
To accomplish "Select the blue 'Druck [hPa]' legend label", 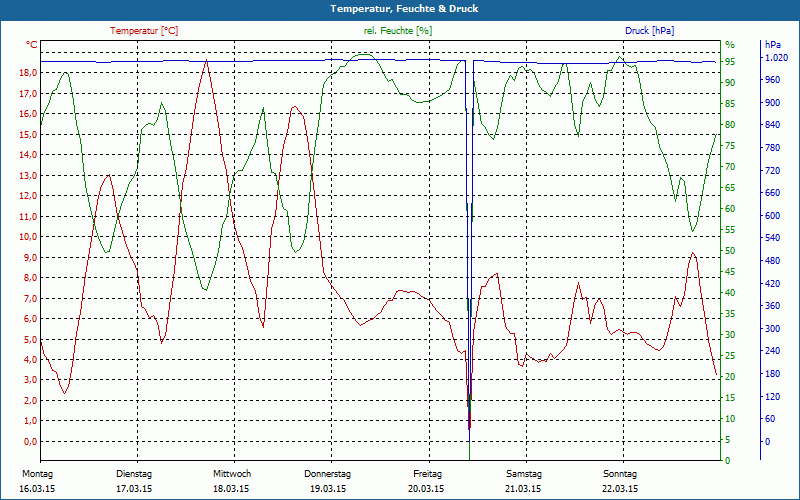I will [x=649, y=31].
